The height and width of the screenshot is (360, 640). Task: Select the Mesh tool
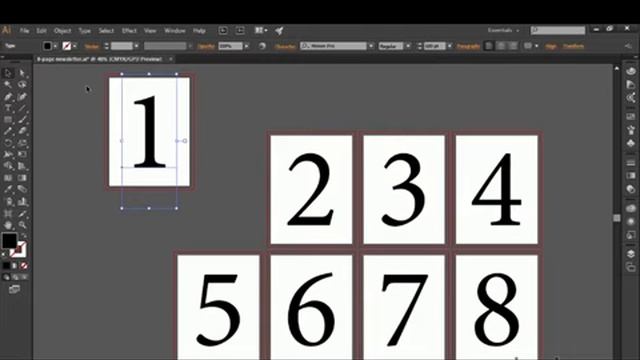[x=8, y=178]
